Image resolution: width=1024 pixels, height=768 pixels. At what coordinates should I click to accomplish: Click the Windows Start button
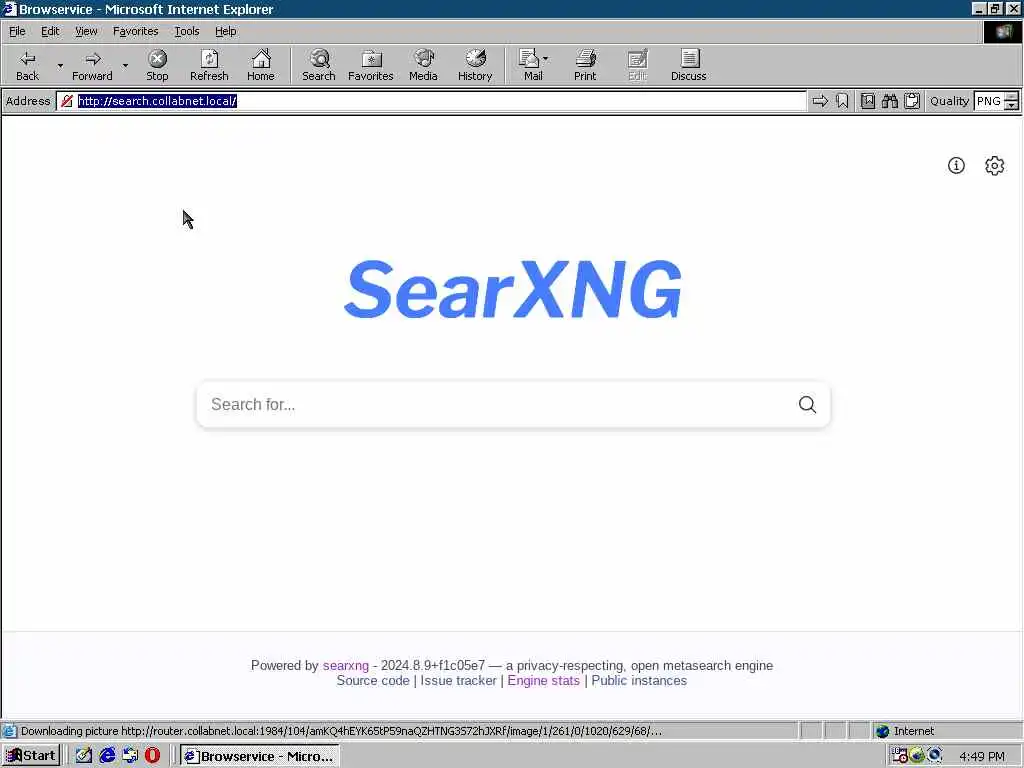pyautogui.click(x=31, y=756)
